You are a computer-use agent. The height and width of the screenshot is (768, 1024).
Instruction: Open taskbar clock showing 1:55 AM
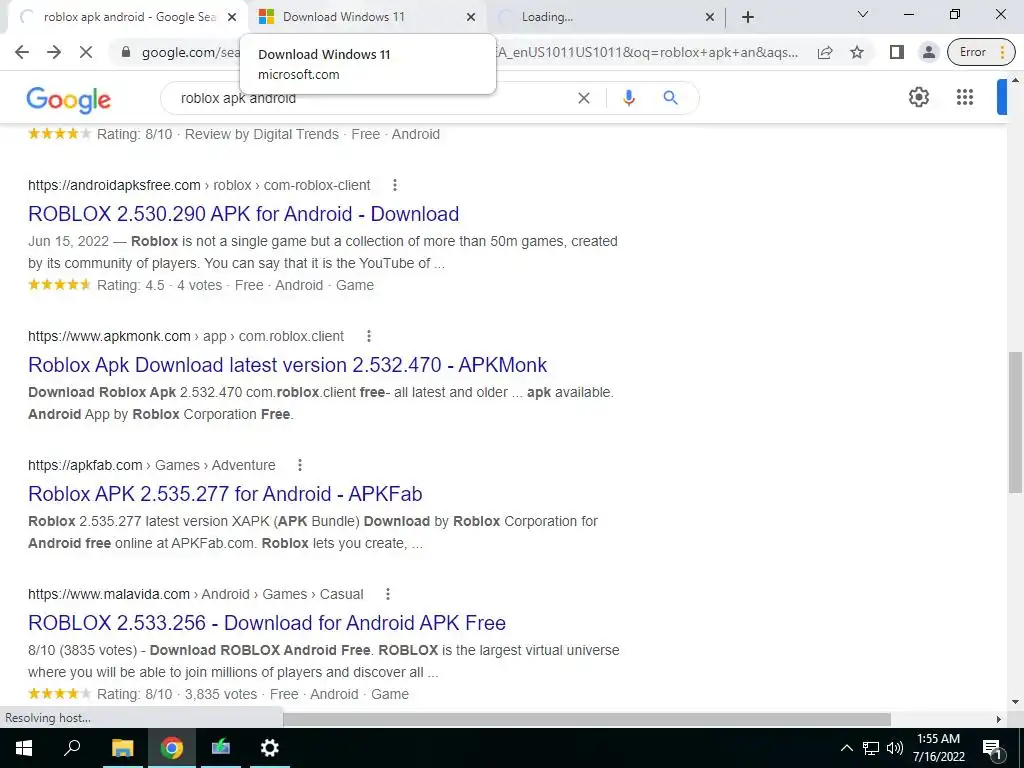pos(938,748)
